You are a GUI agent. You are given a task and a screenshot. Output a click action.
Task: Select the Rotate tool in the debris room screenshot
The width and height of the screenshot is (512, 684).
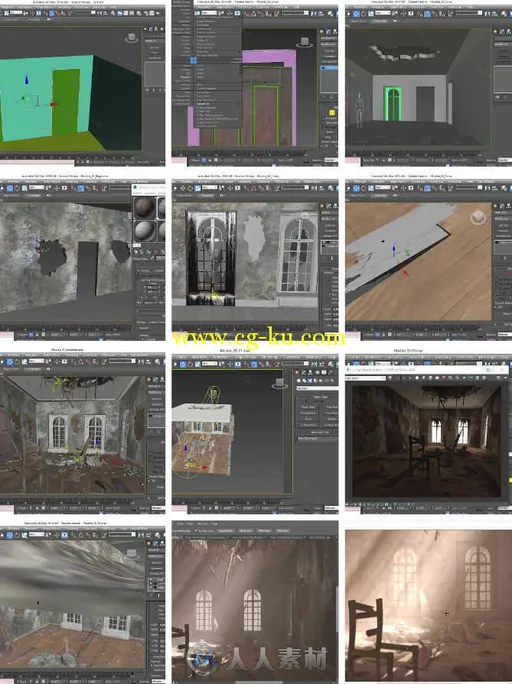pyautogui.click(x=17, y=361)
